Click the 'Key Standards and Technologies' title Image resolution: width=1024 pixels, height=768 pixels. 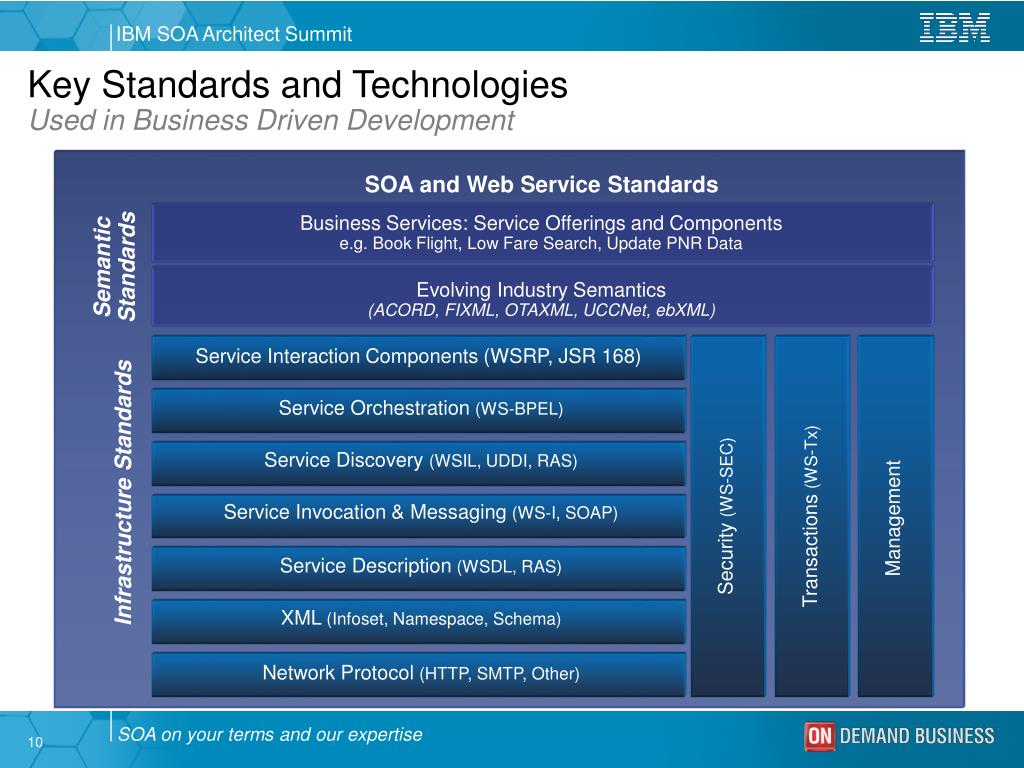298,85
